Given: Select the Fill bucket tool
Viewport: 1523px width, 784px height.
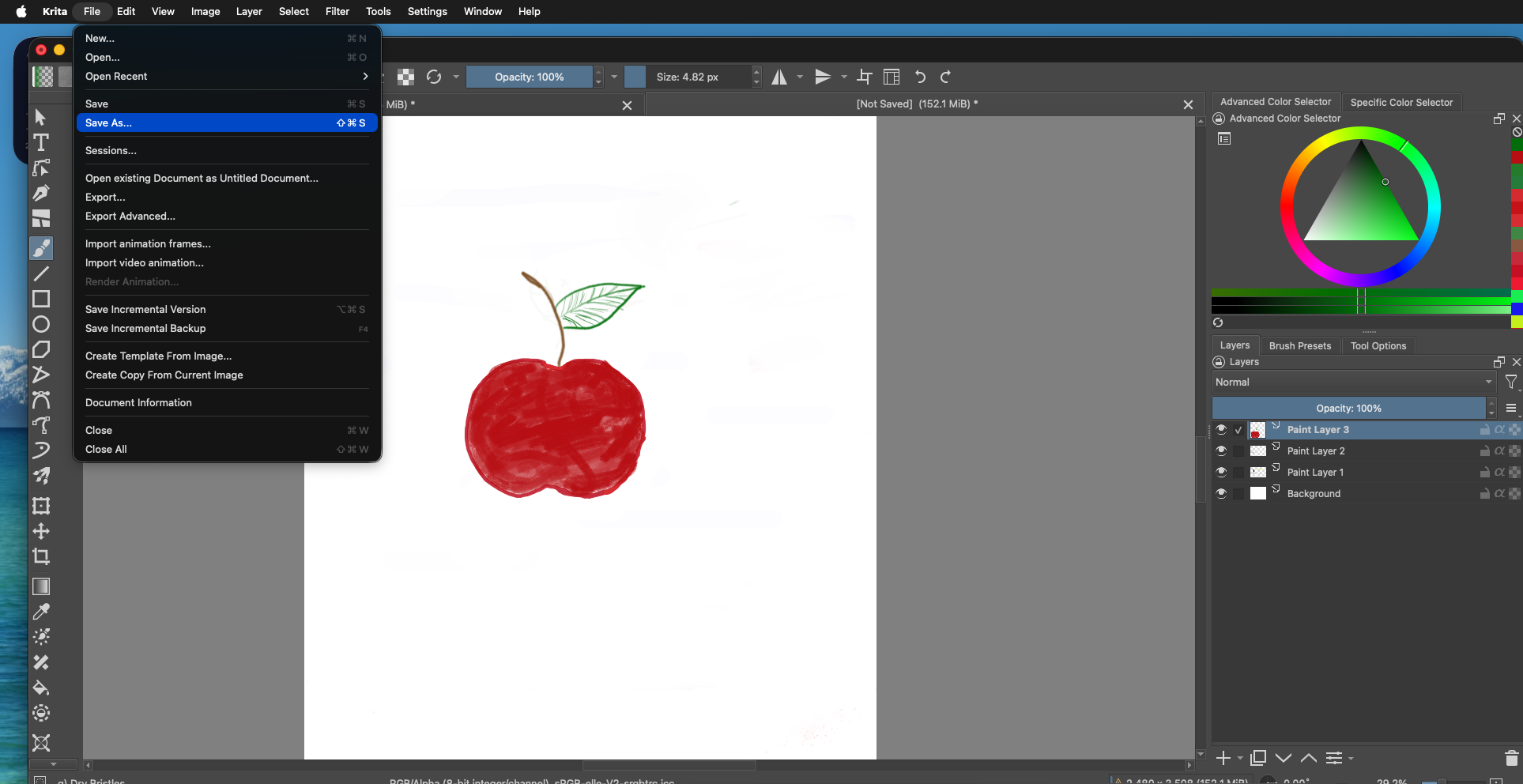Looking at the screenshot, I should point(41,688).
